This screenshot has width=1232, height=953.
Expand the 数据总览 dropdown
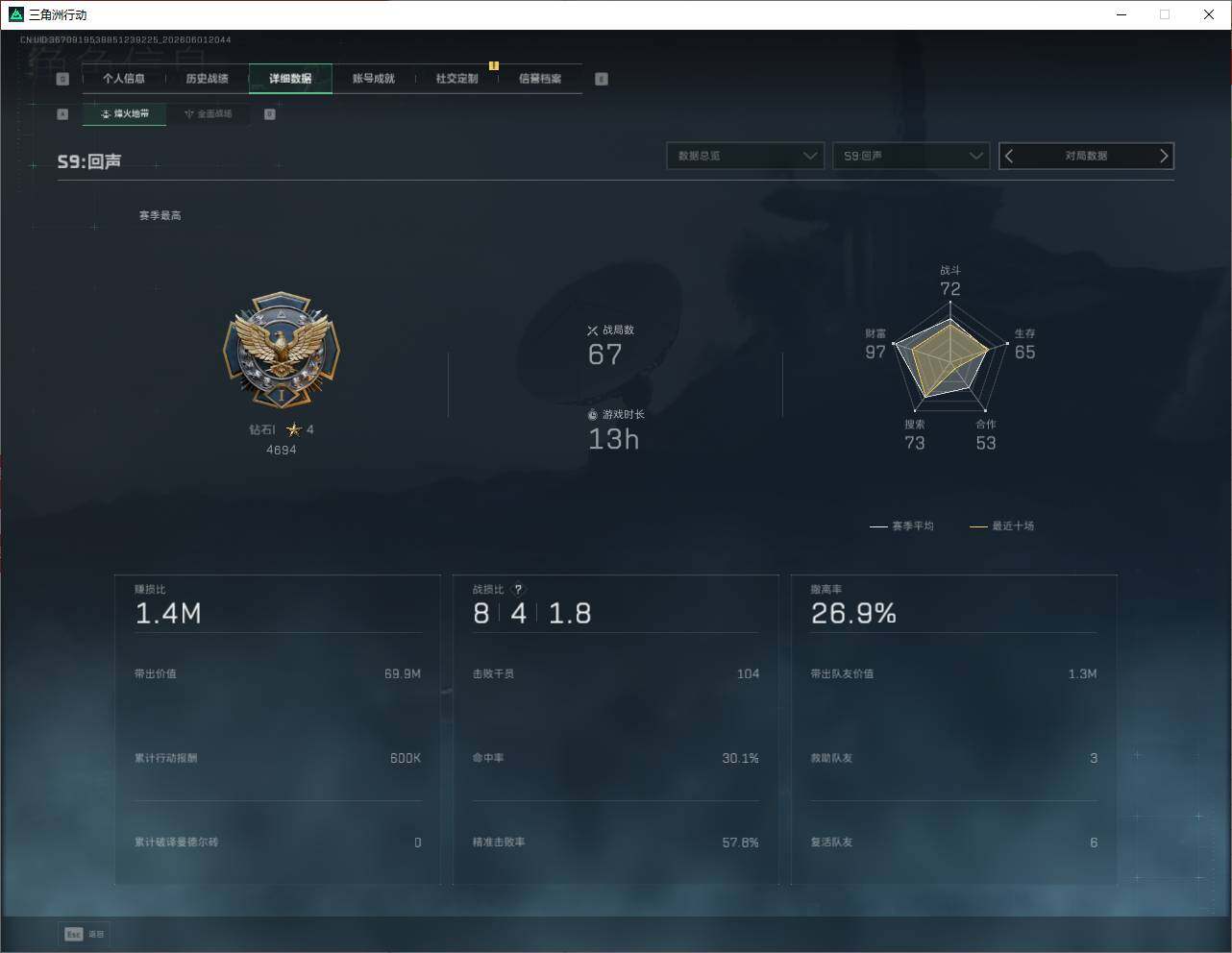pyautogui.click(x=746, y=156)
